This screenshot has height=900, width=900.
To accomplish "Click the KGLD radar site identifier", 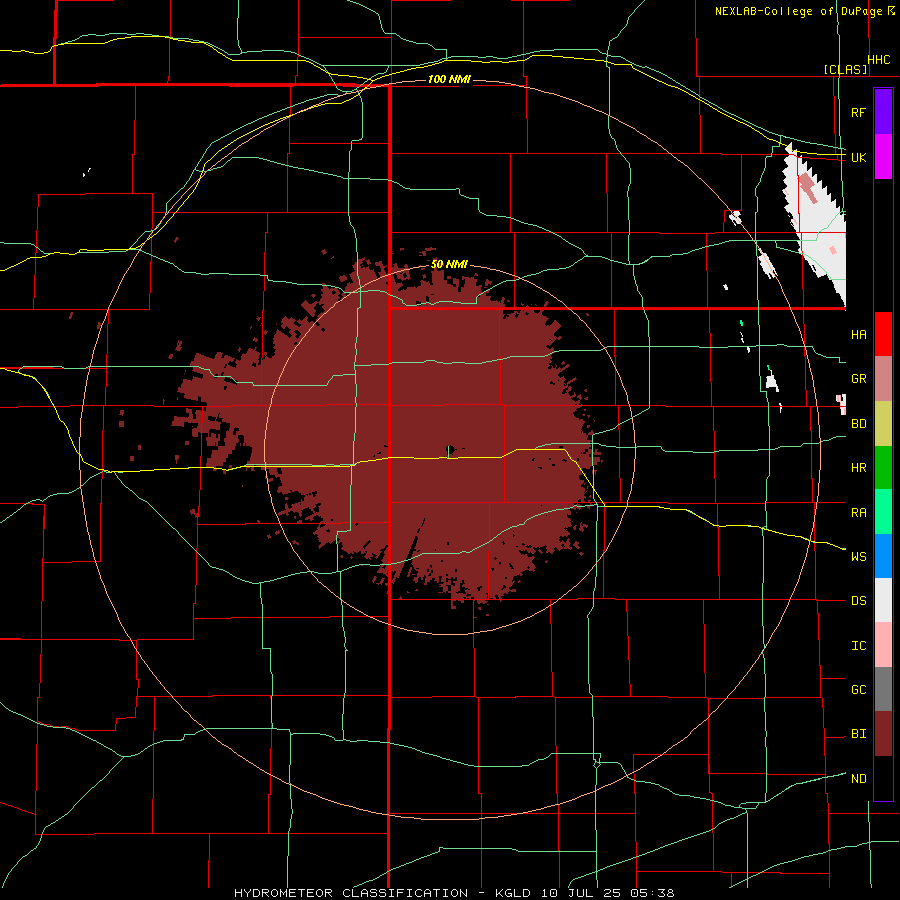I will 514,893.
